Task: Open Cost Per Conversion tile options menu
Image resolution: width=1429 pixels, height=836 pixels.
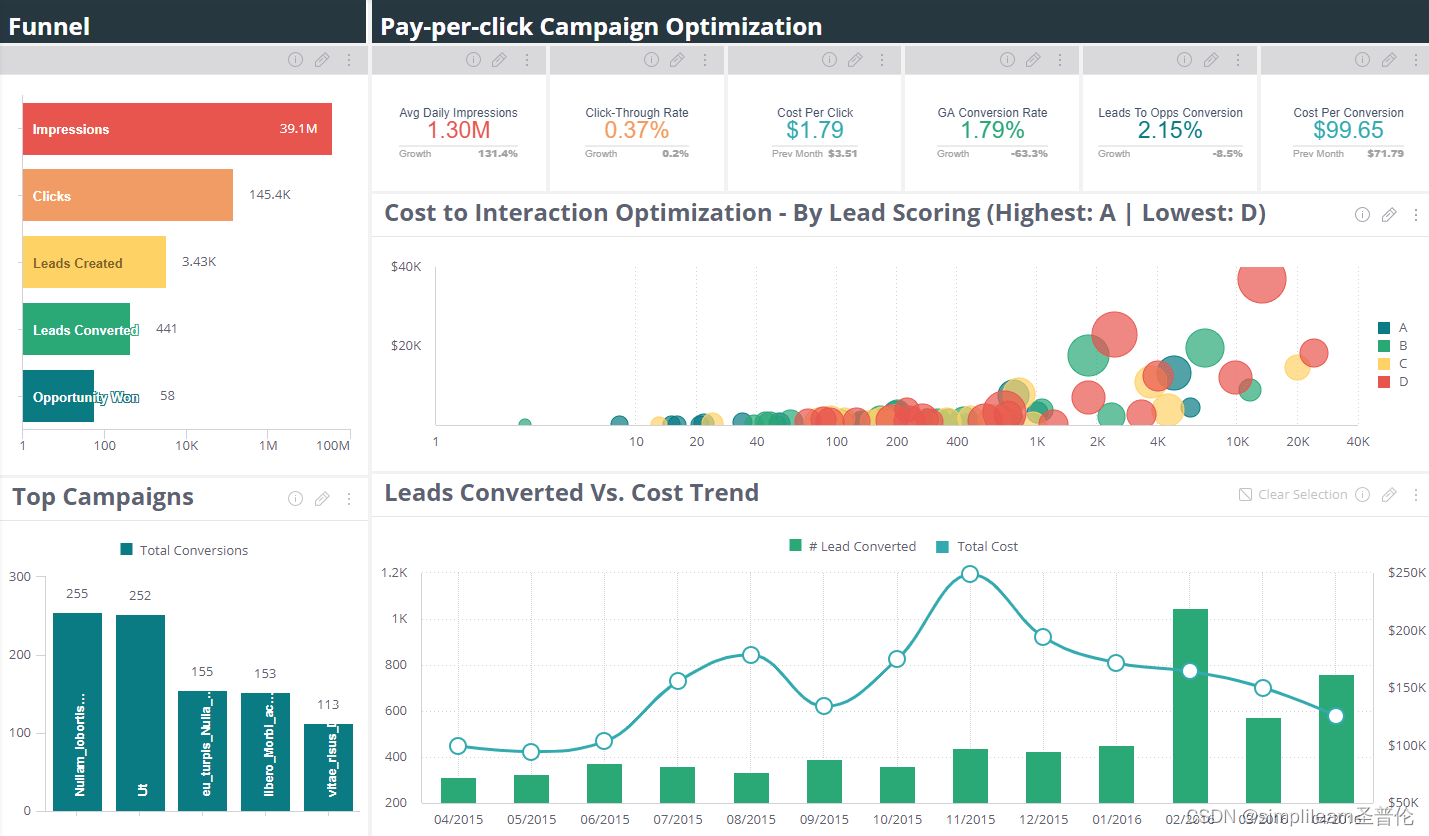Action: 1416,60
